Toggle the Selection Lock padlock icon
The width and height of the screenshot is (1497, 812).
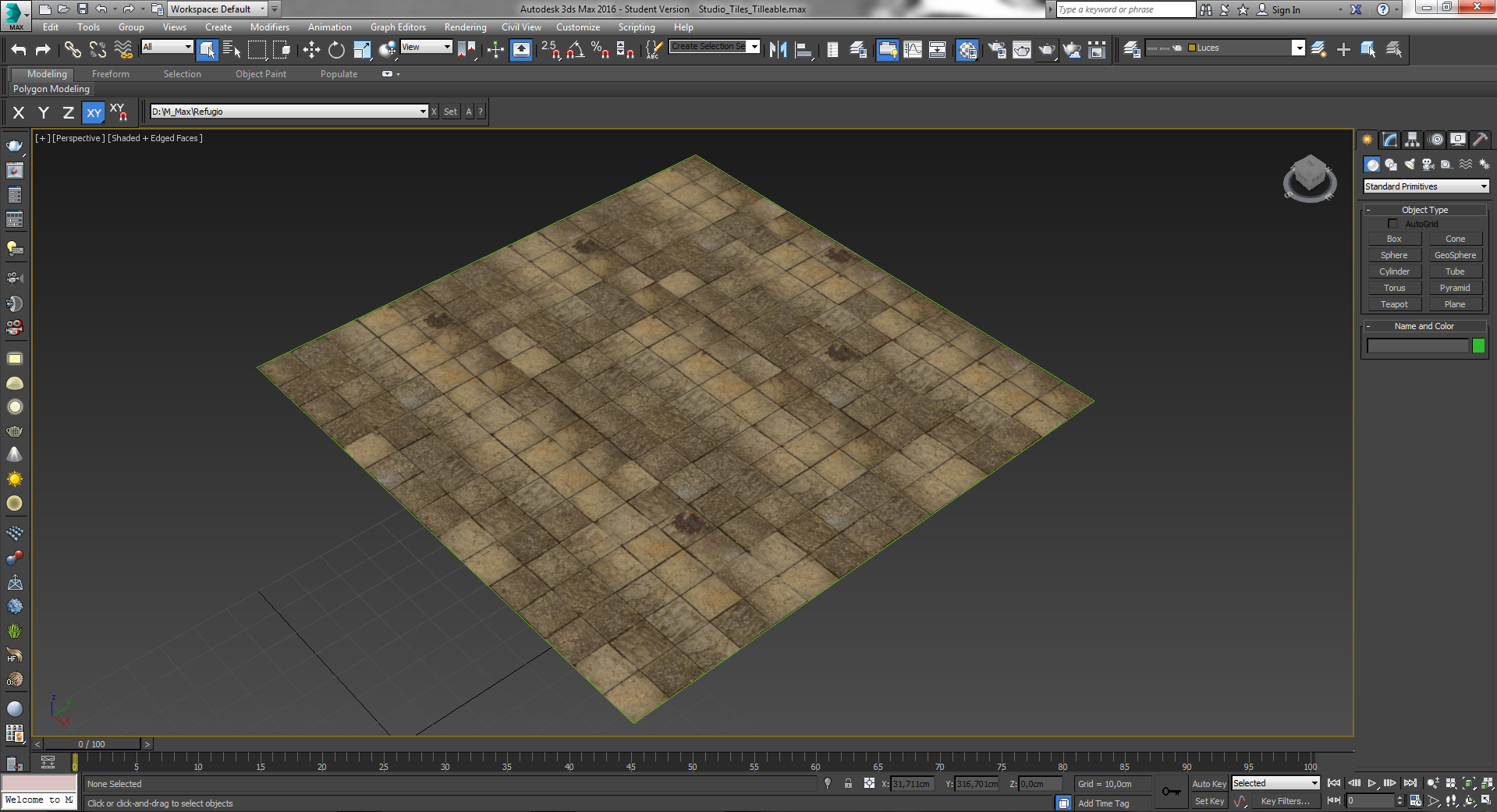coord(848,784)
